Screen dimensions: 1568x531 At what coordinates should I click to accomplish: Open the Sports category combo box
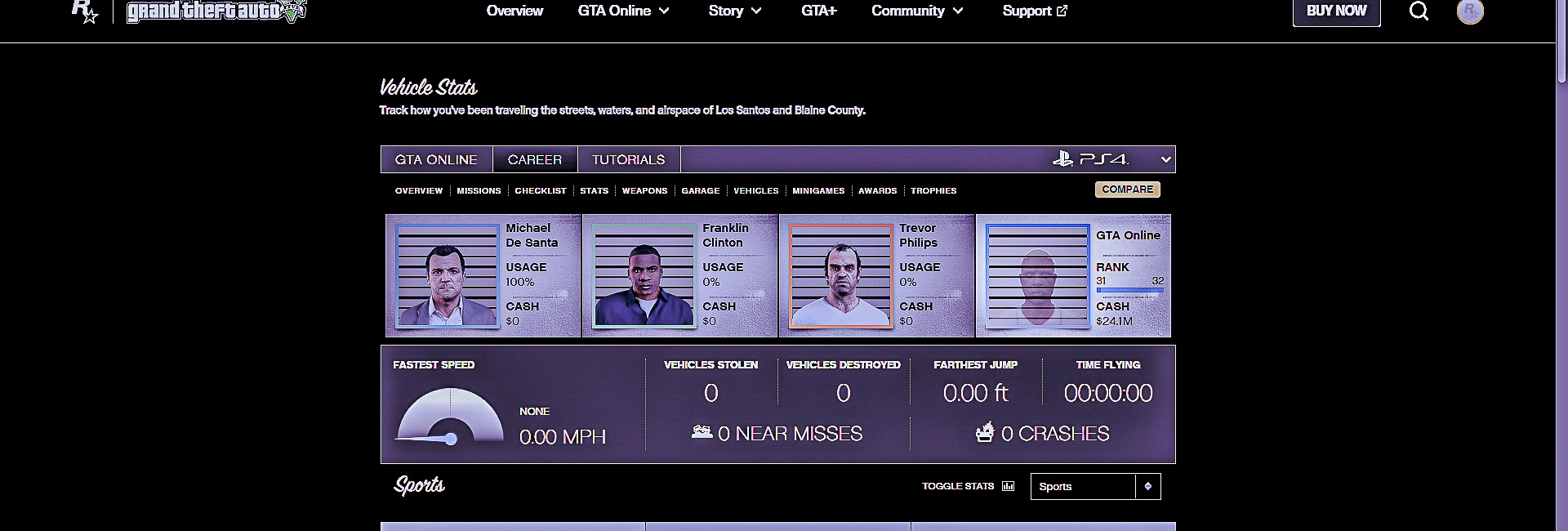click(x=1095, y=486)
